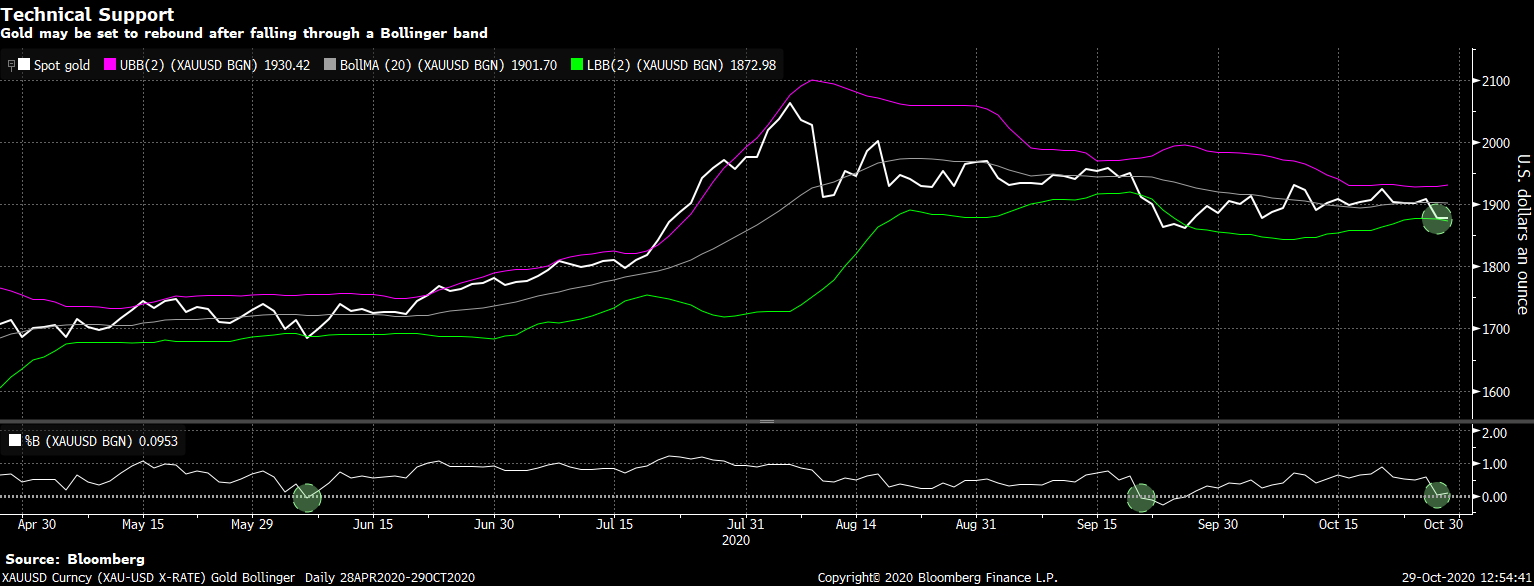Screen dimensions: 1534x586
Task: Click the green circle marker near May 29
Action: coord(308,495)
